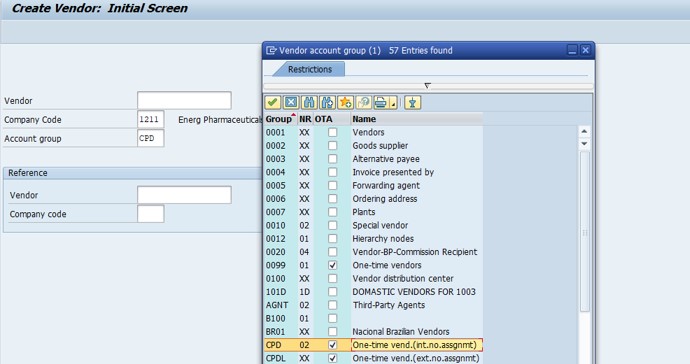This screenshot has width=690, height=364.
Task: Click the Reference Company code field
Action: [150, 214]
